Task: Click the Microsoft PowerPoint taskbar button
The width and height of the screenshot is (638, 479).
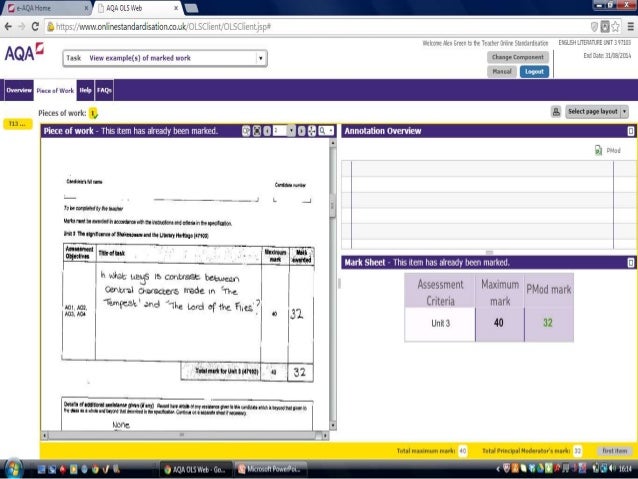Action: (271, 469)
